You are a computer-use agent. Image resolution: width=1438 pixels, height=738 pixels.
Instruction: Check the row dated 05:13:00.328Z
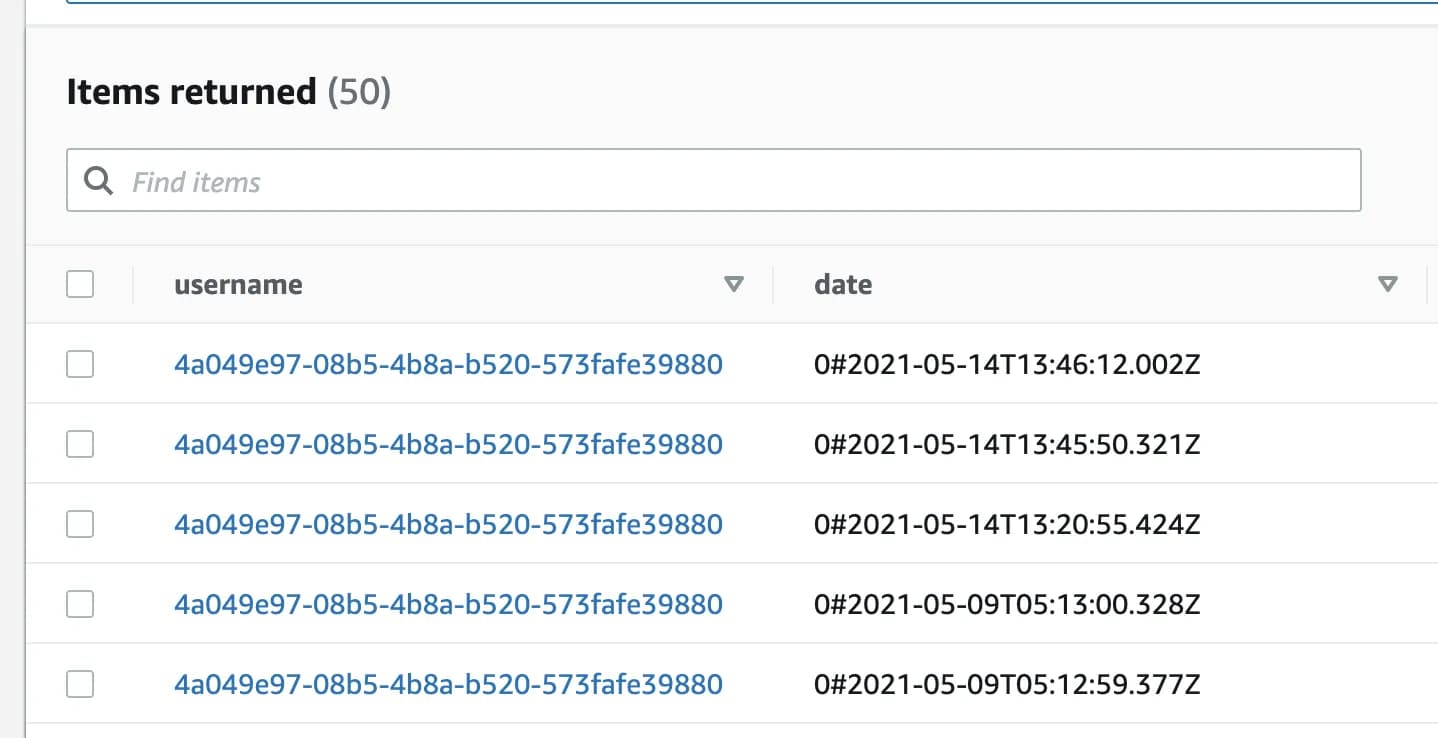pyautogui.click(x=80, y=604)
